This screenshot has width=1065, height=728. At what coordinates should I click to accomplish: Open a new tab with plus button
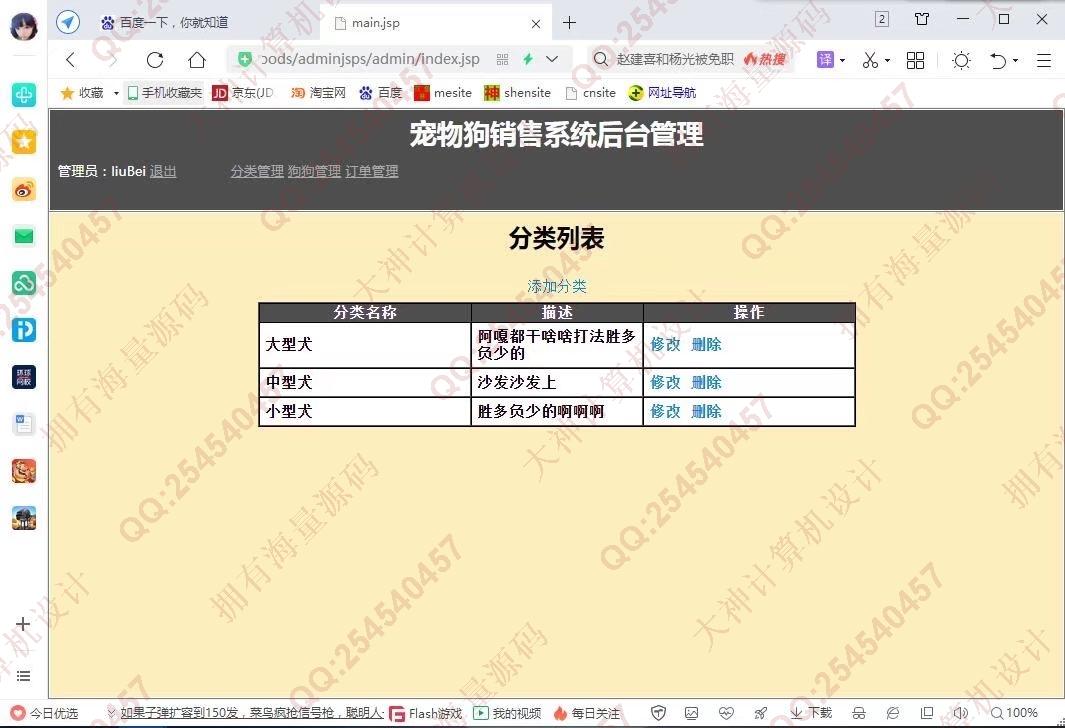(x=569, y=23)
